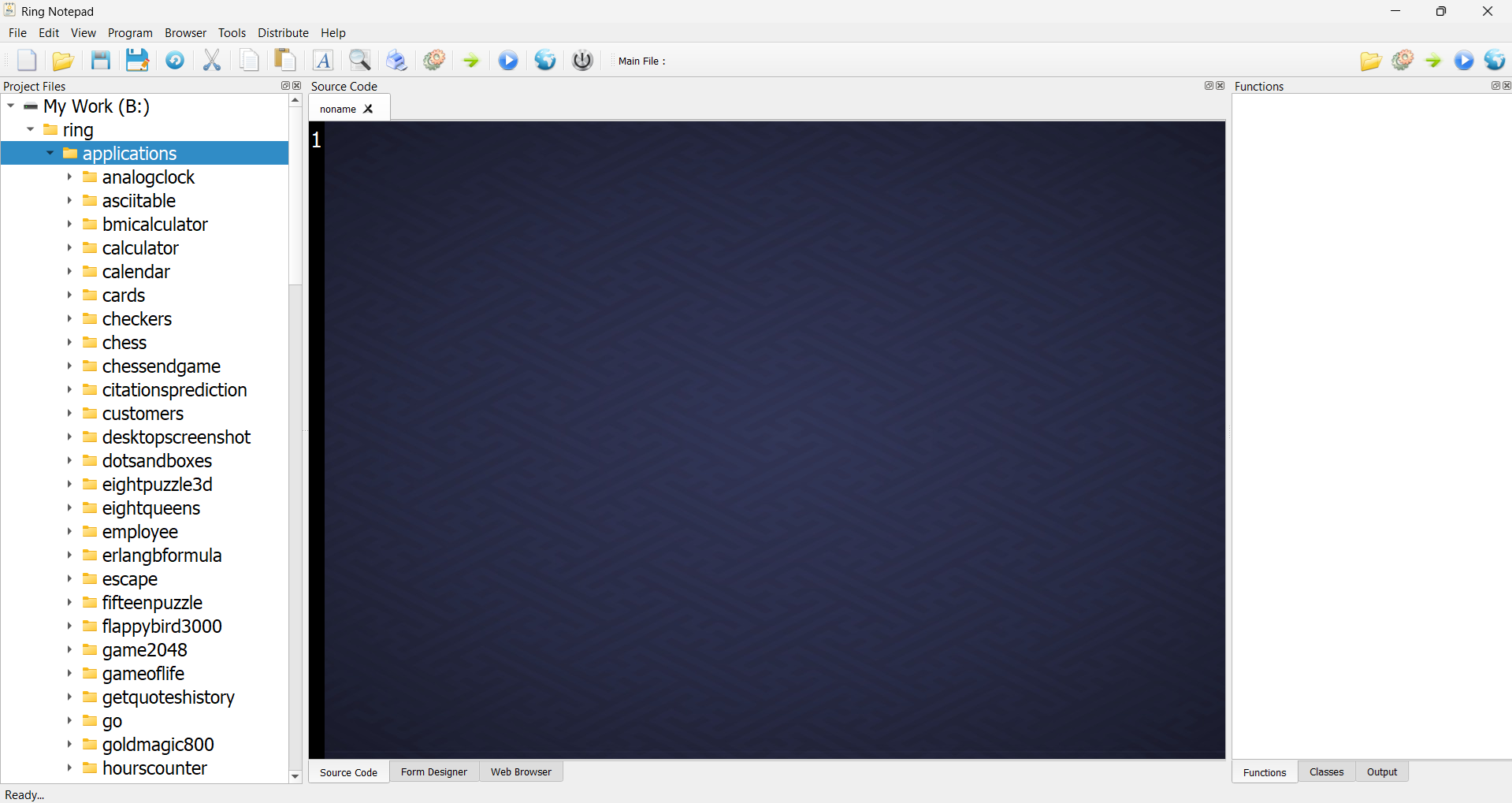The height and width of the screenshot is (803, 1512).
Task: Open the Distribute menu
Action: [283, 32]
